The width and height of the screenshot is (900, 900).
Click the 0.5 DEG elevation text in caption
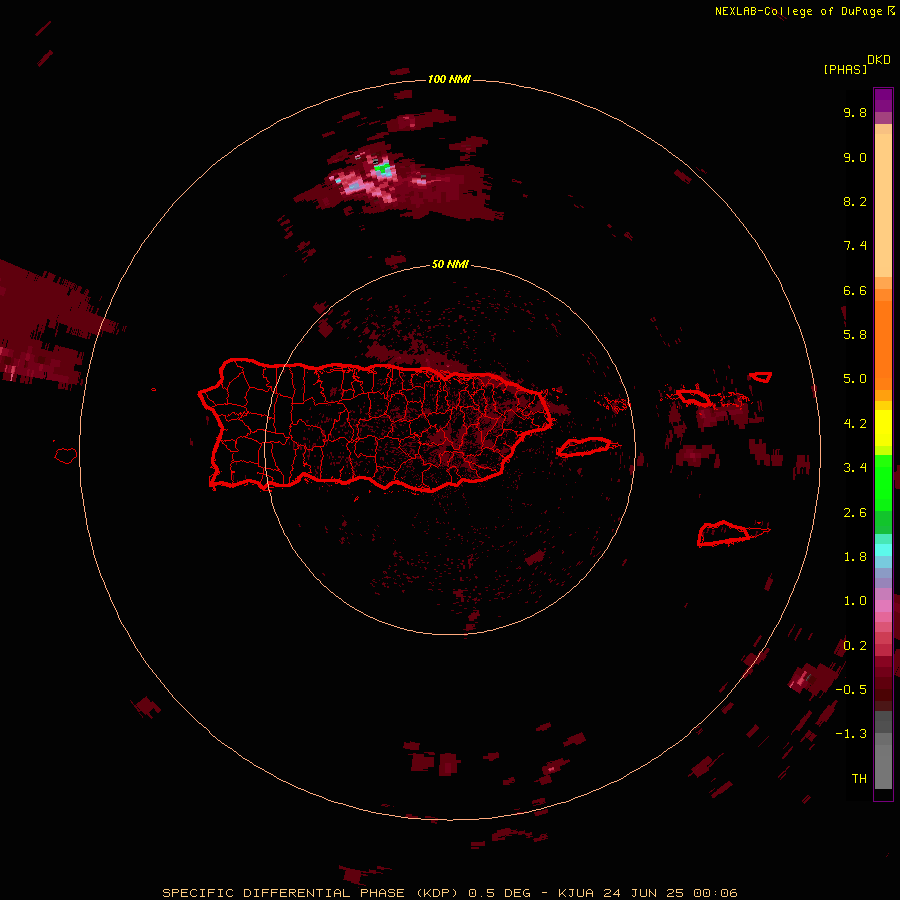(x=500, y=893)
